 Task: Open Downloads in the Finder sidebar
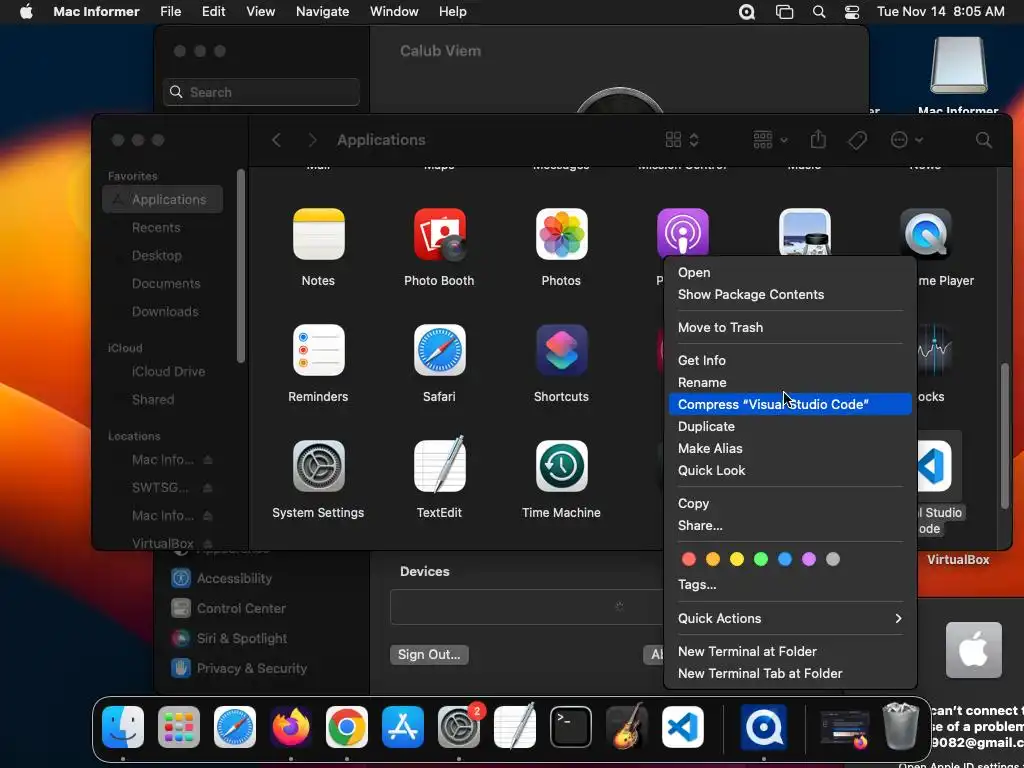(x=165, y=312)
